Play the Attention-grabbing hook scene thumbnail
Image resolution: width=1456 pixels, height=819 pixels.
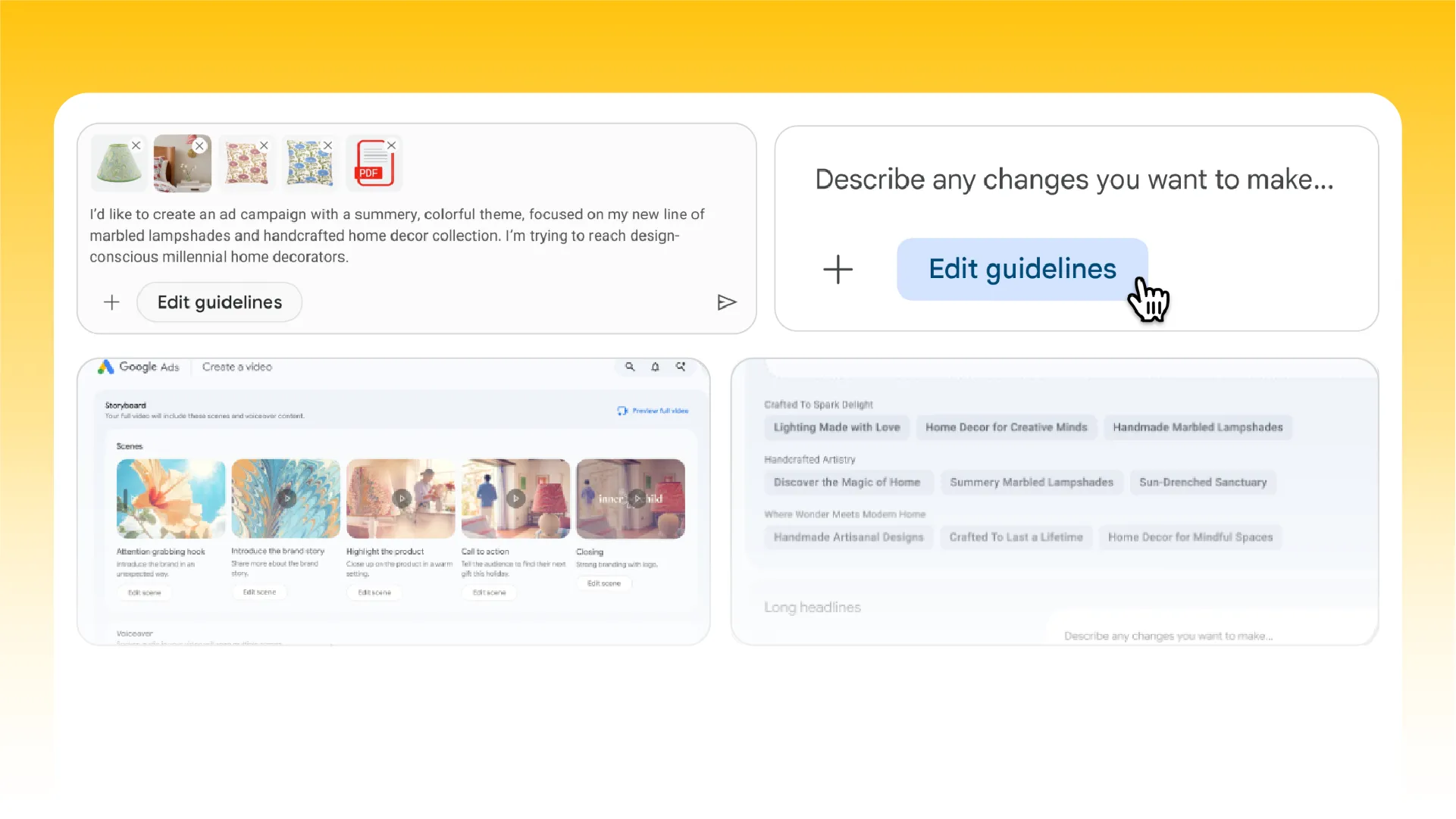[171, 499]
